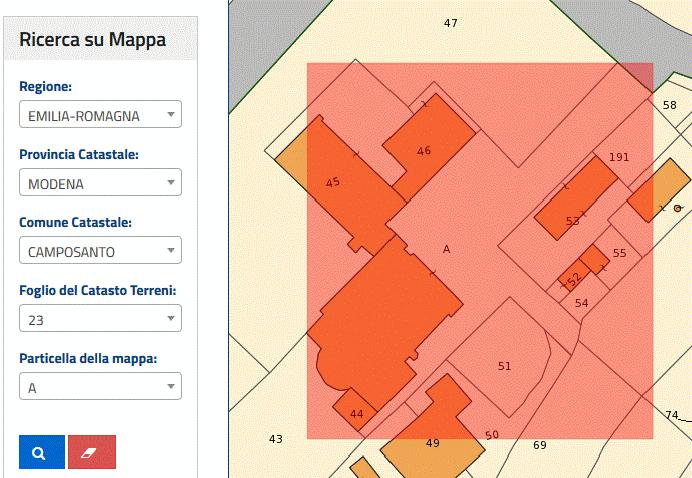The height and width of the screenshot is (478, 692).
Task: Open the Regione dropdown
Action: pyautogui.click(x=100, y=115)
